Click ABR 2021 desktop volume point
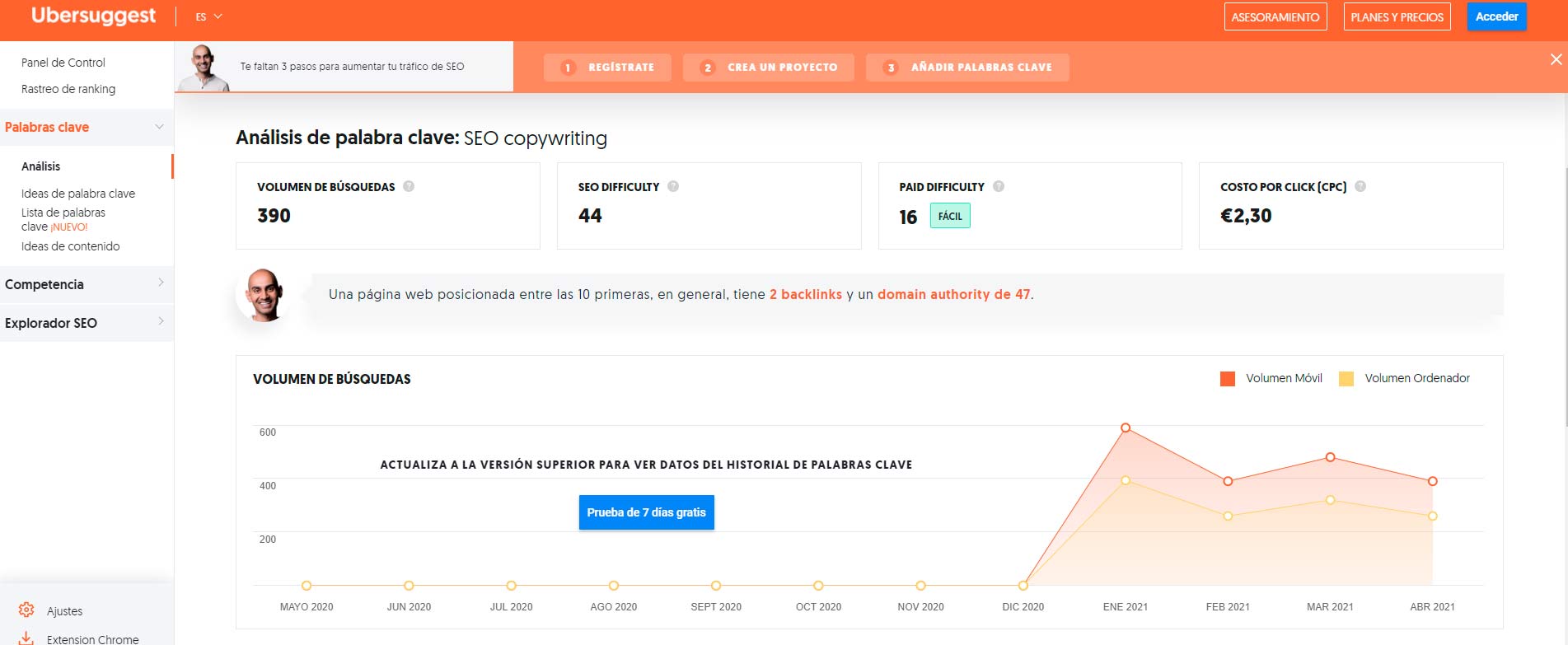 [x=1433, y=516]
